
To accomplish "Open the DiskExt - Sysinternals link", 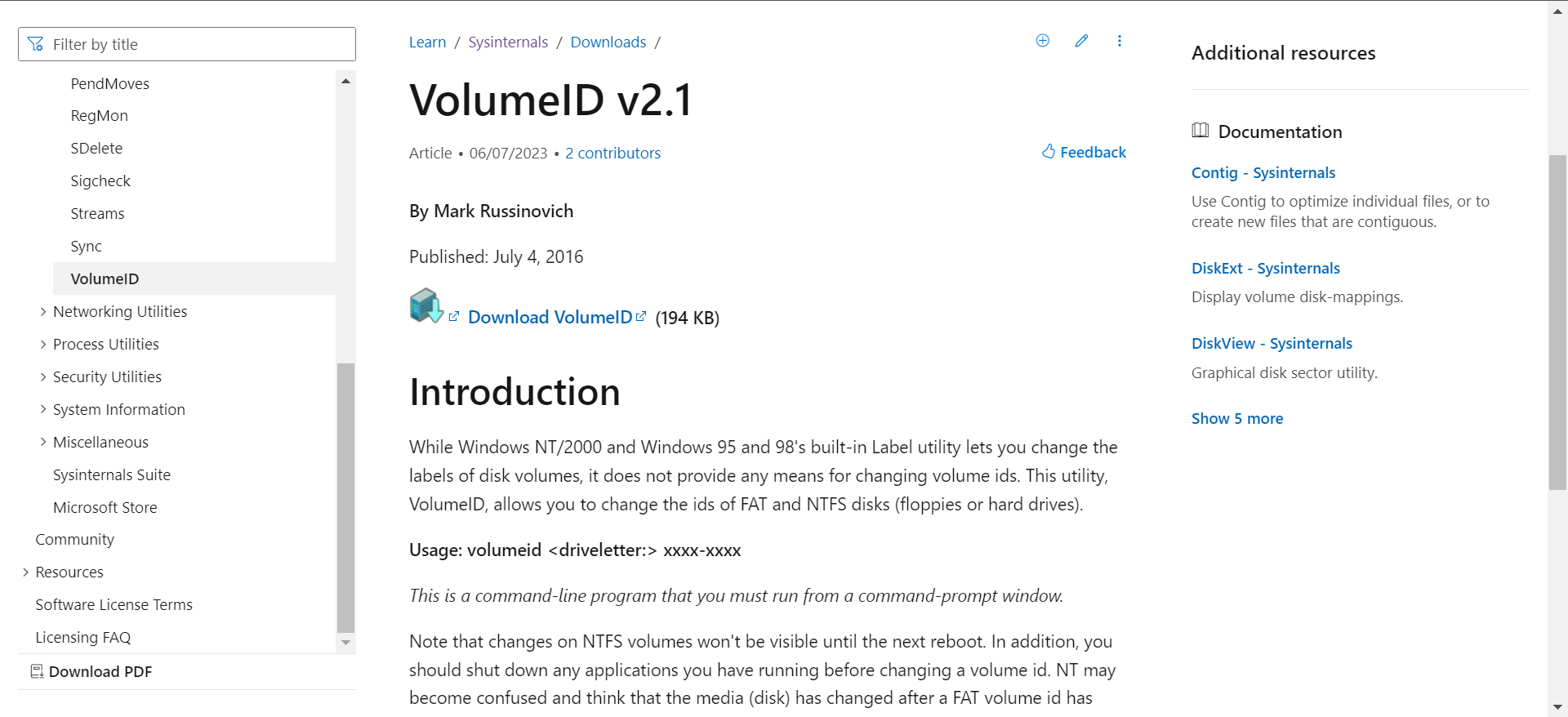I will coord(1266,268).
